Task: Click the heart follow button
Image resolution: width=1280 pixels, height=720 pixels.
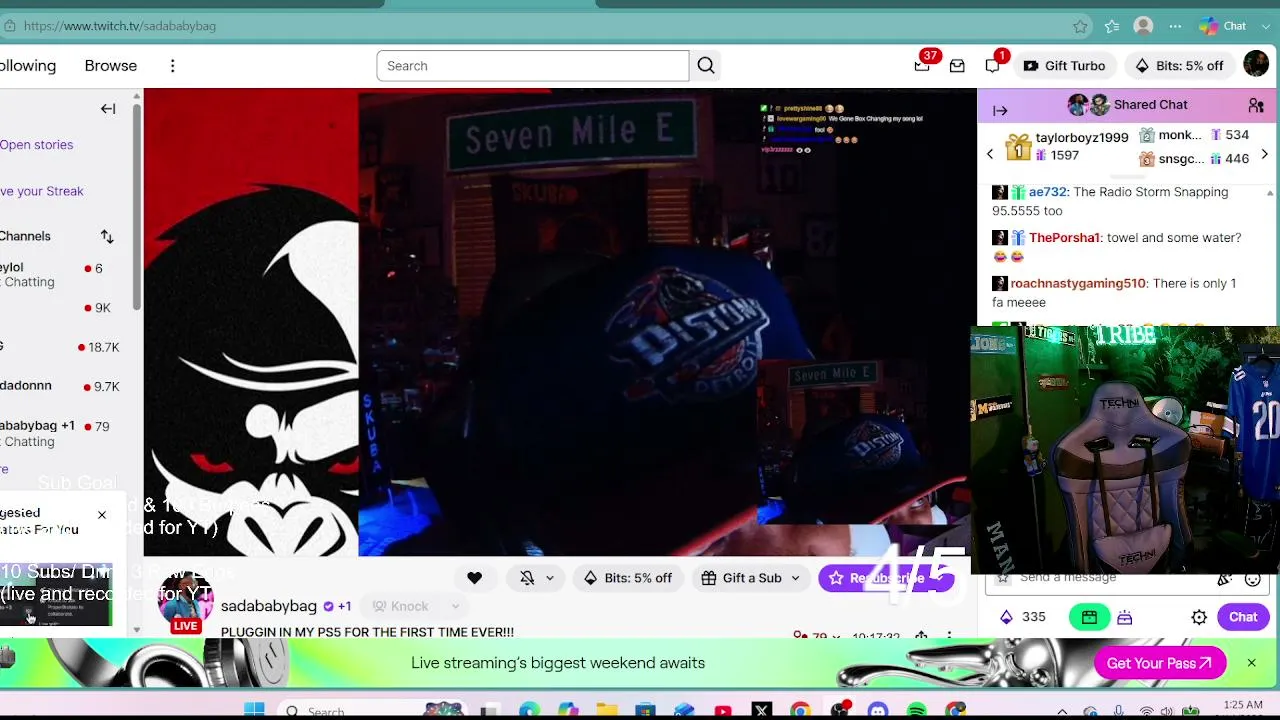Action: click(474, 578)
